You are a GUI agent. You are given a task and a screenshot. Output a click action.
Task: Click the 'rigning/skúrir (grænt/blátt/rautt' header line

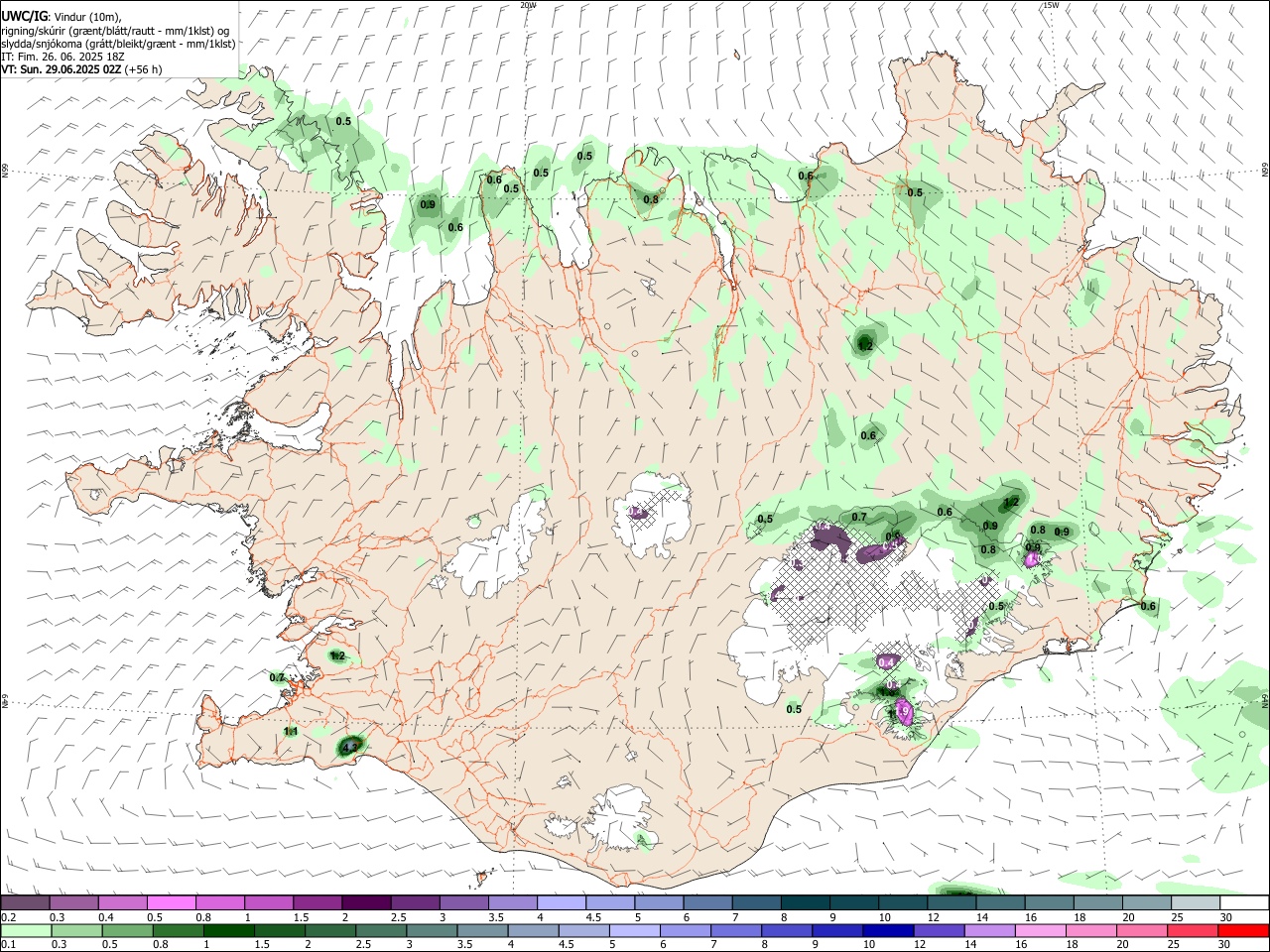(115, 30)
